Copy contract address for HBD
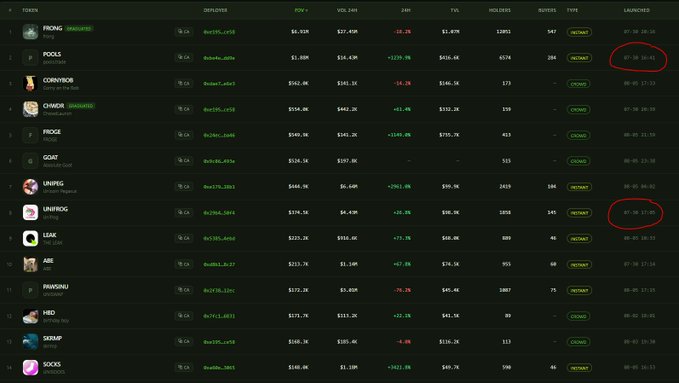 (184, 315)
